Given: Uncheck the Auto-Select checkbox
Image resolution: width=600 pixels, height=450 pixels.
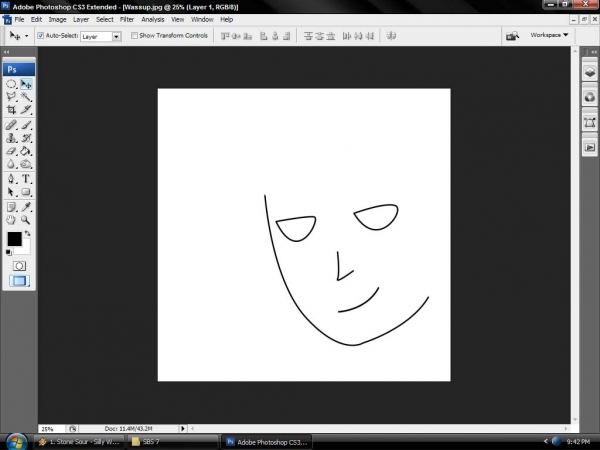Looking at the screenshot, I should (x=41, y=36).
